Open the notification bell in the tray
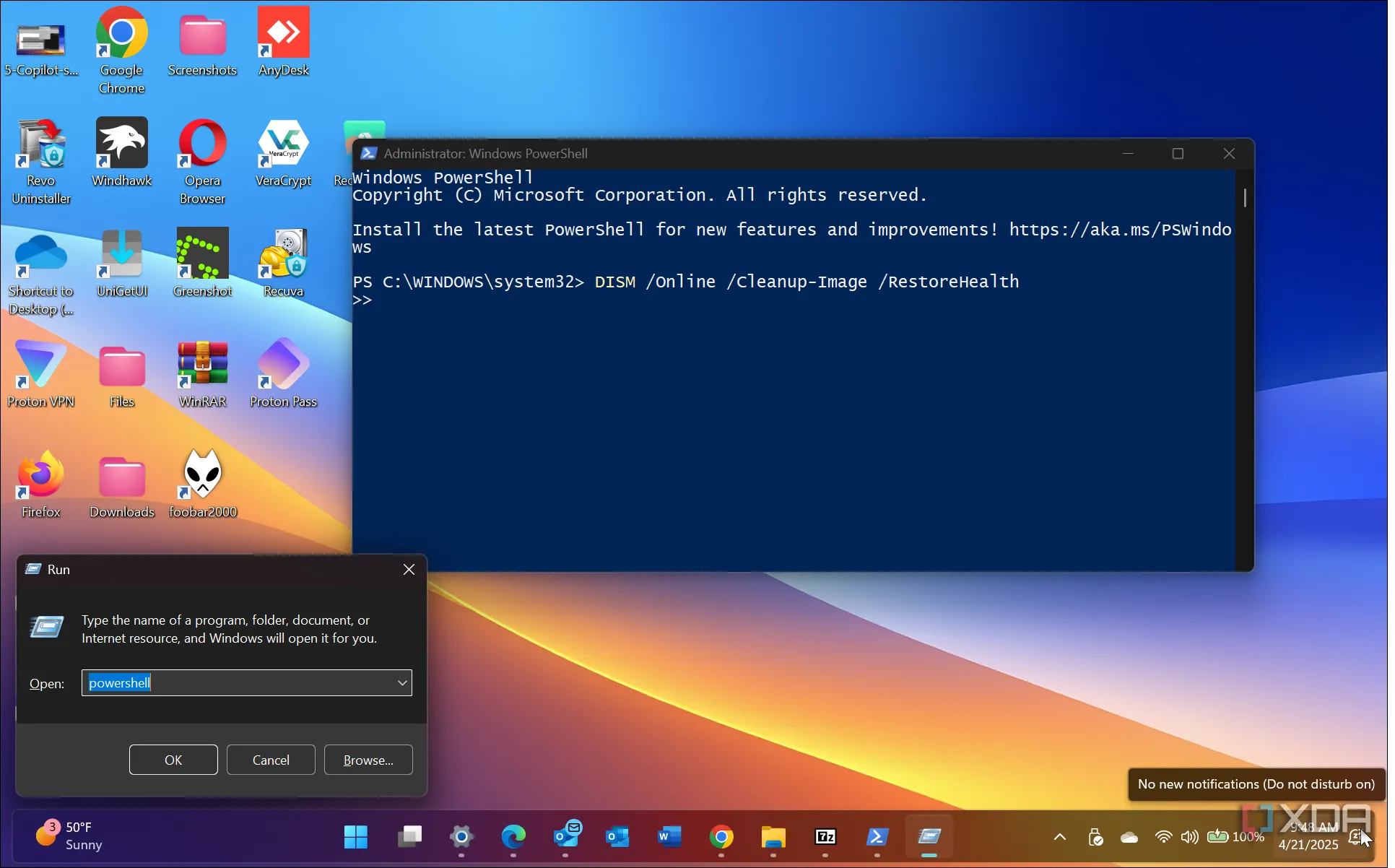This screenshot has height=868, width=1395. click(x=1356, y=837)
